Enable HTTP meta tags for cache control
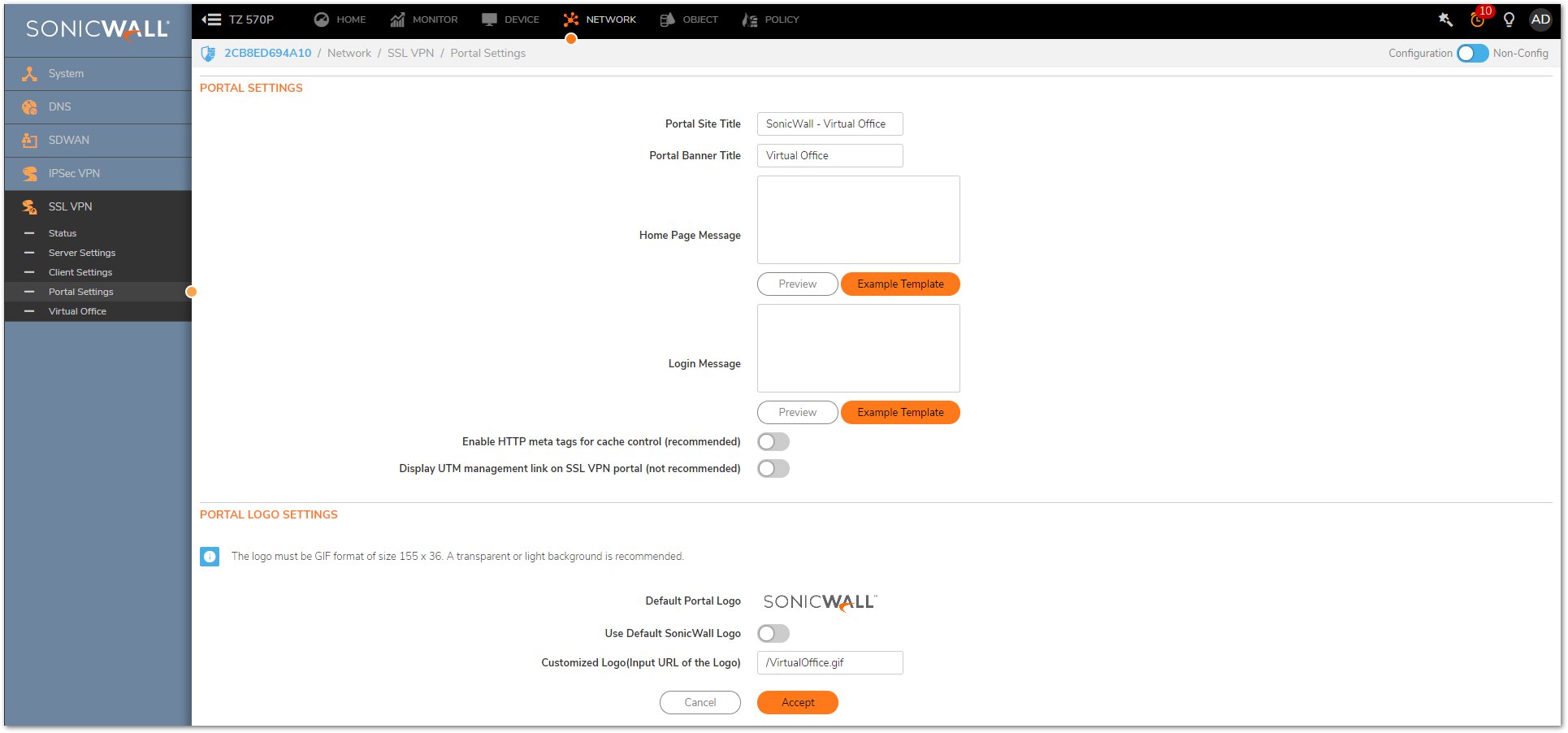 click(x=773, y=442)
